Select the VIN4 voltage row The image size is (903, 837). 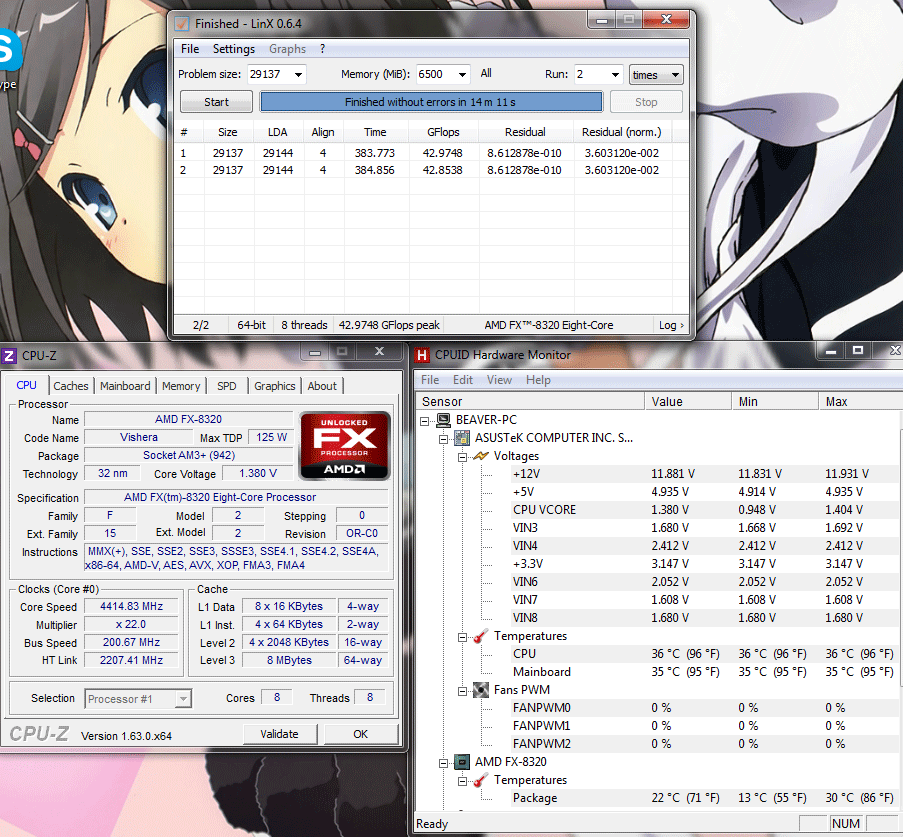click(705, 546)
